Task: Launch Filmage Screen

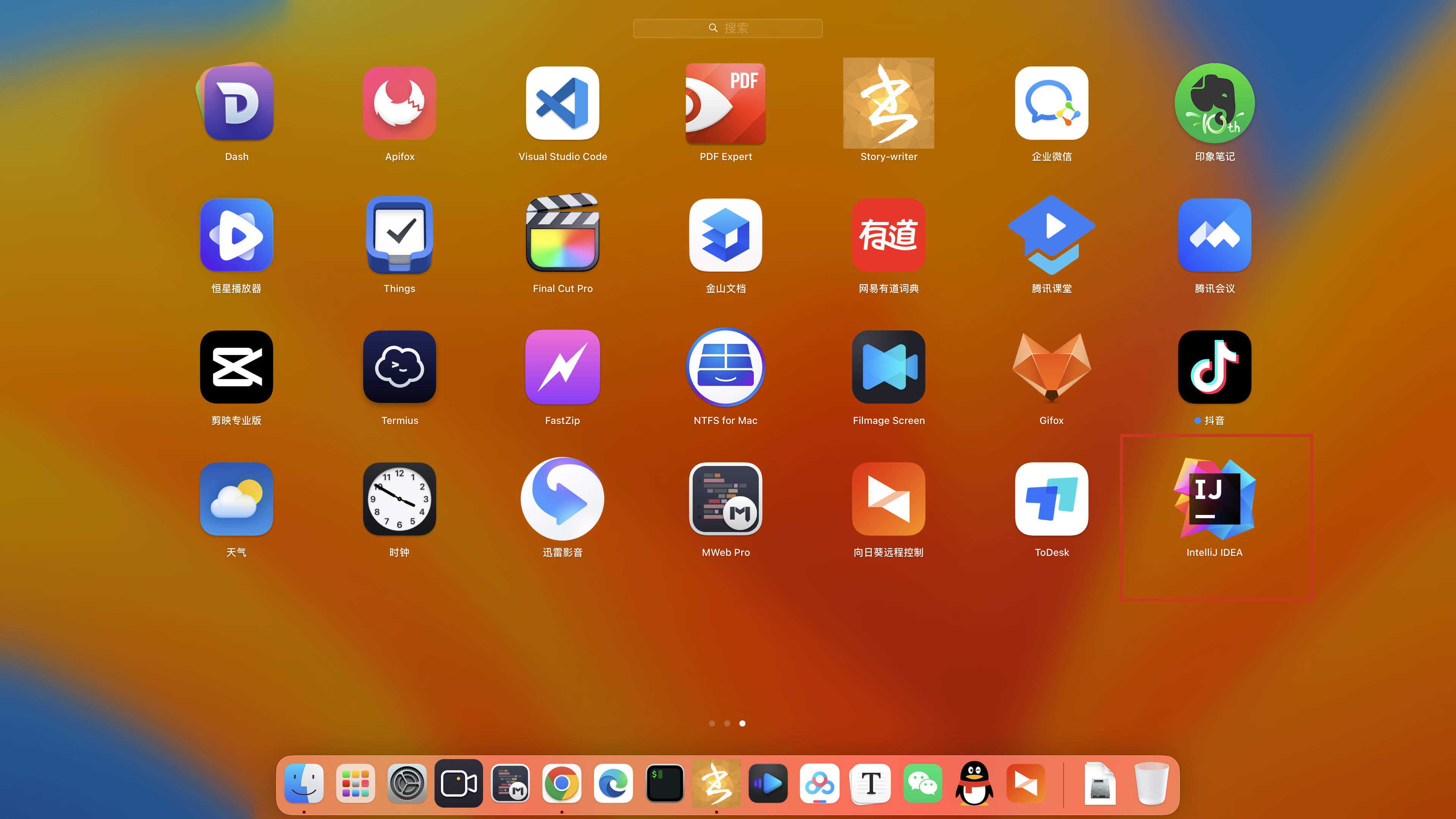Action: pos(888,367)
